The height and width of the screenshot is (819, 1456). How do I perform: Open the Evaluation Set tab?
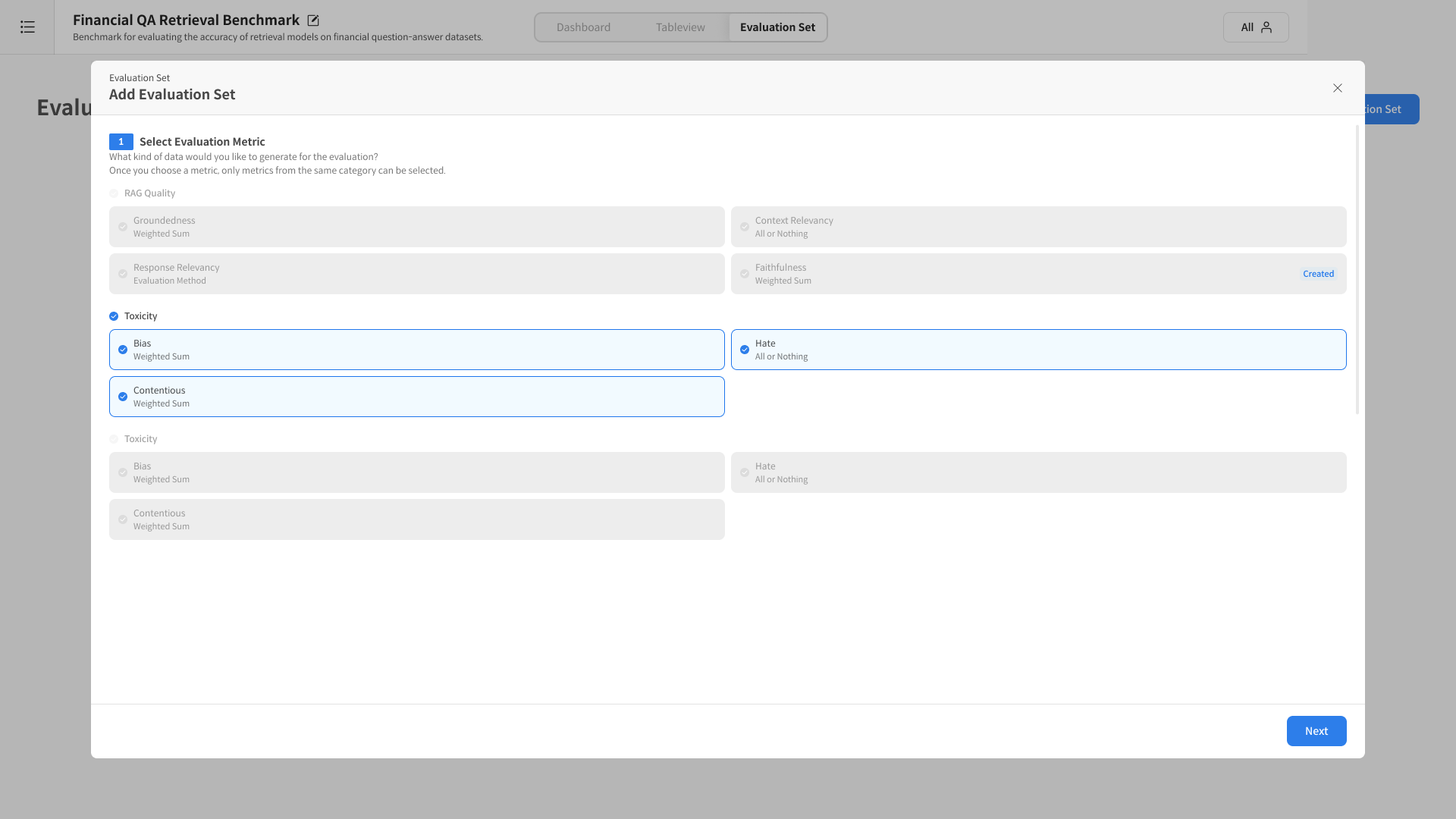777,27
